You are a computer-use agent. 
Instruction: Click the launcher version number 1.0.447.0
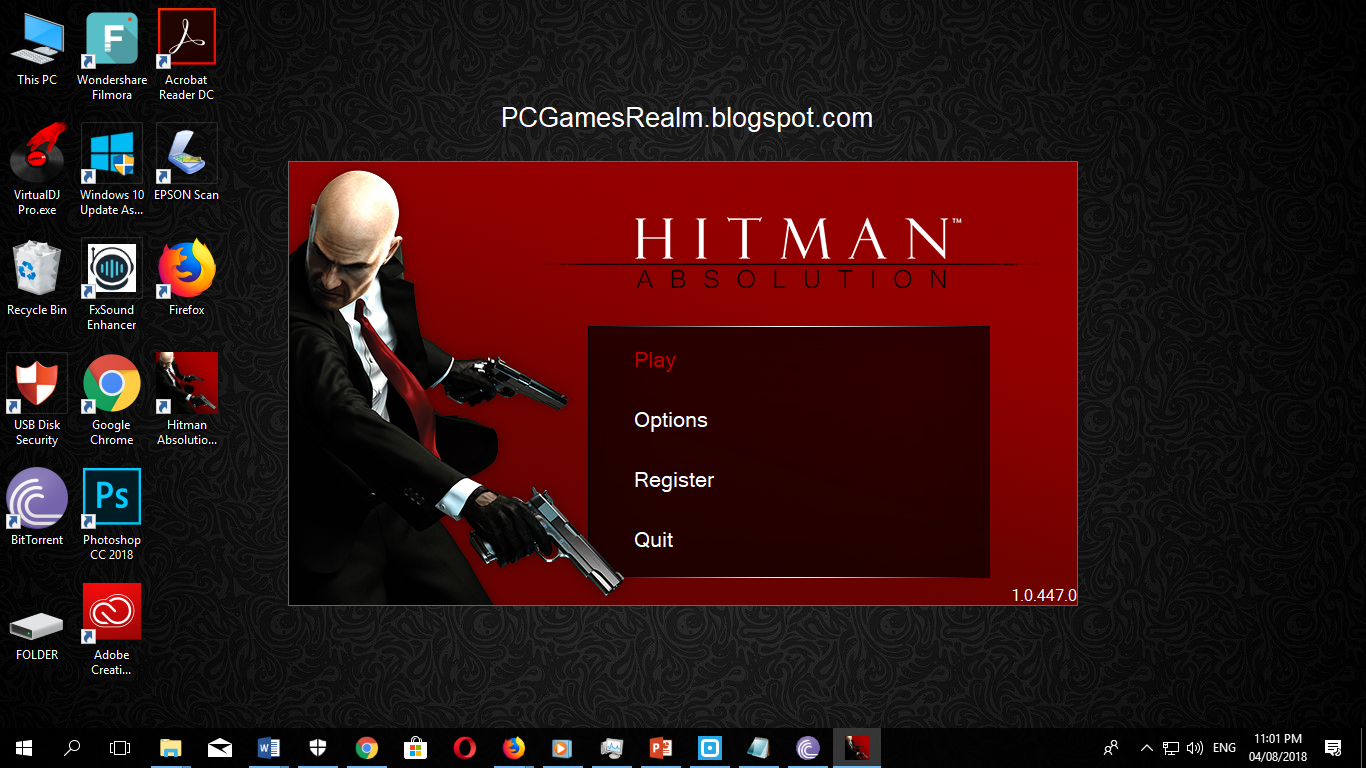1044,595
